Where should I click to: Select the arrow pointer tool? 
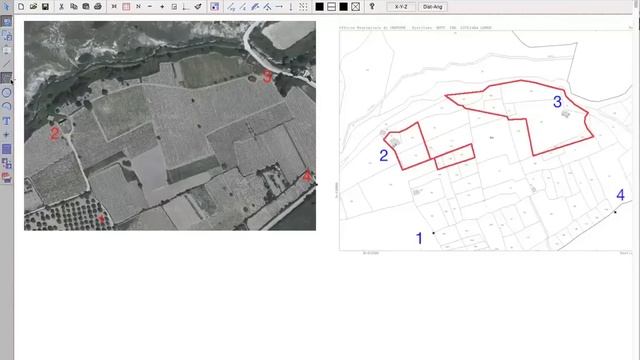click(x=6, y=6)
